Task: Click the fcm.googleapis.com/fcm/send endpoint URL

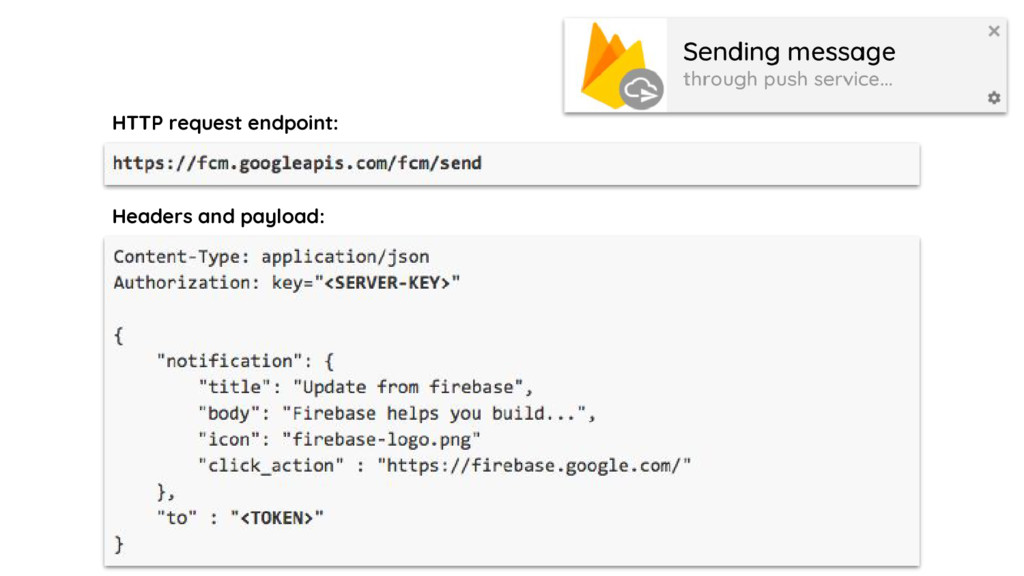Action: pyautogui.click(x=297, y=163)
